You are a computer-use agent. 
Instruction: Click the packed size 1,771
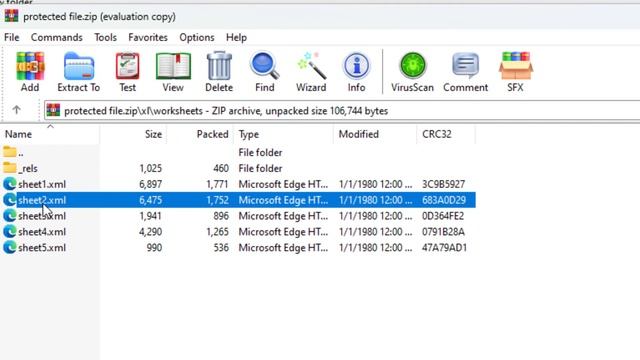pos(218,184)
